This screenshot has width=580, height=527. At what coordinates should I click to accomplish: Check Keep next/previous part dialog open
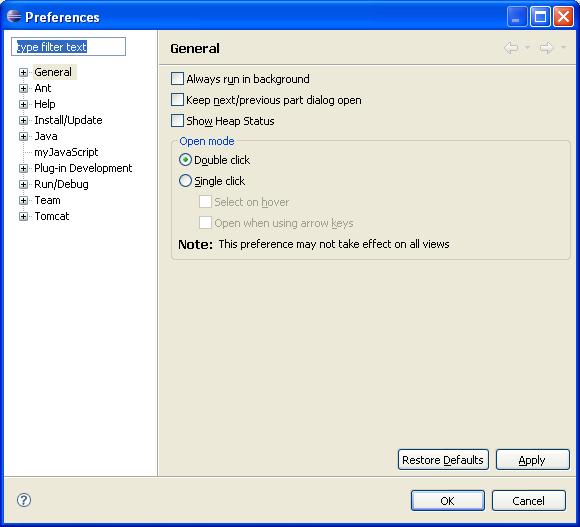coord(178,100)
